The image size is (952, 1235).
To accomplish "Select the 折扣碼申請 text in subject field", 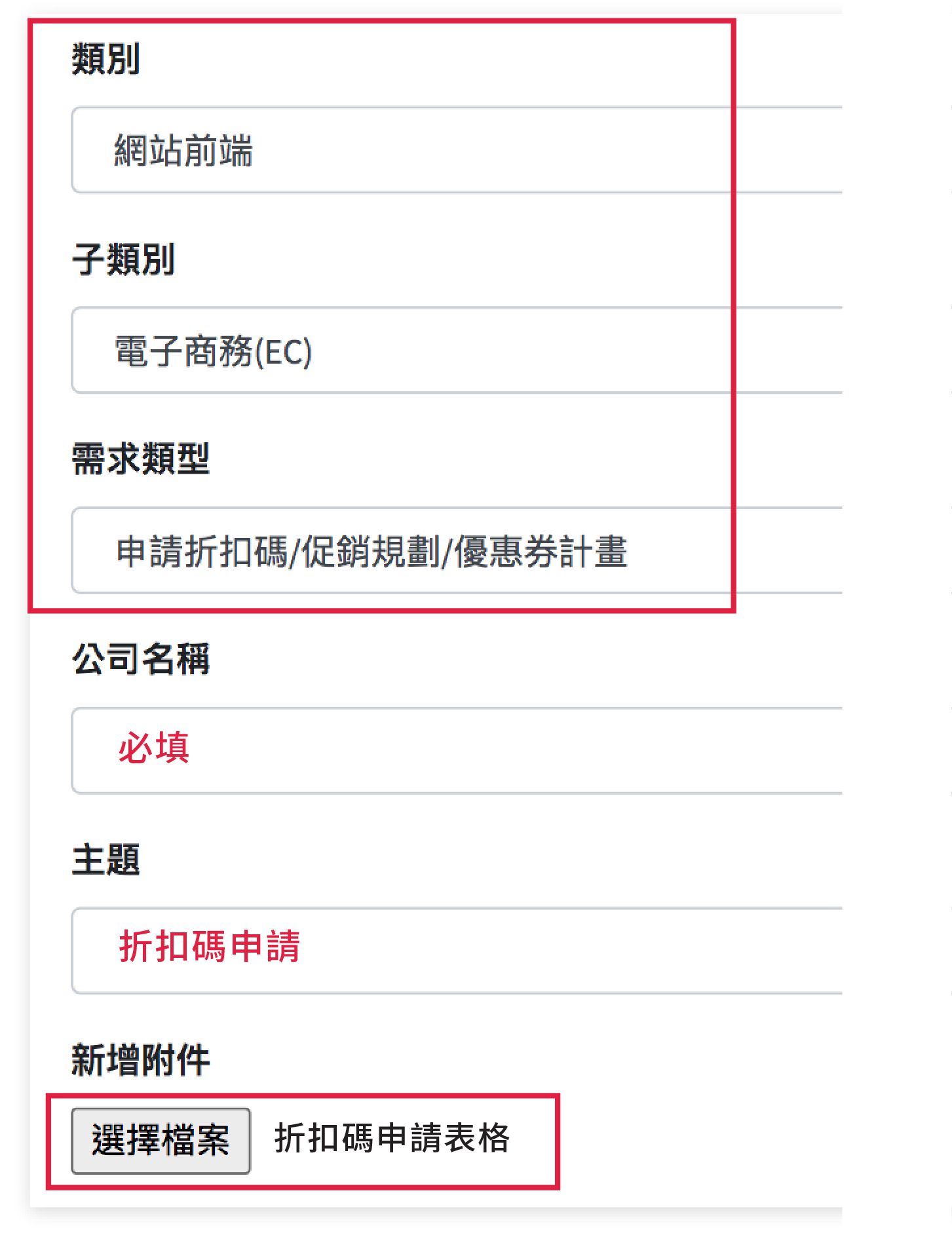I will (x=210, y=948).
